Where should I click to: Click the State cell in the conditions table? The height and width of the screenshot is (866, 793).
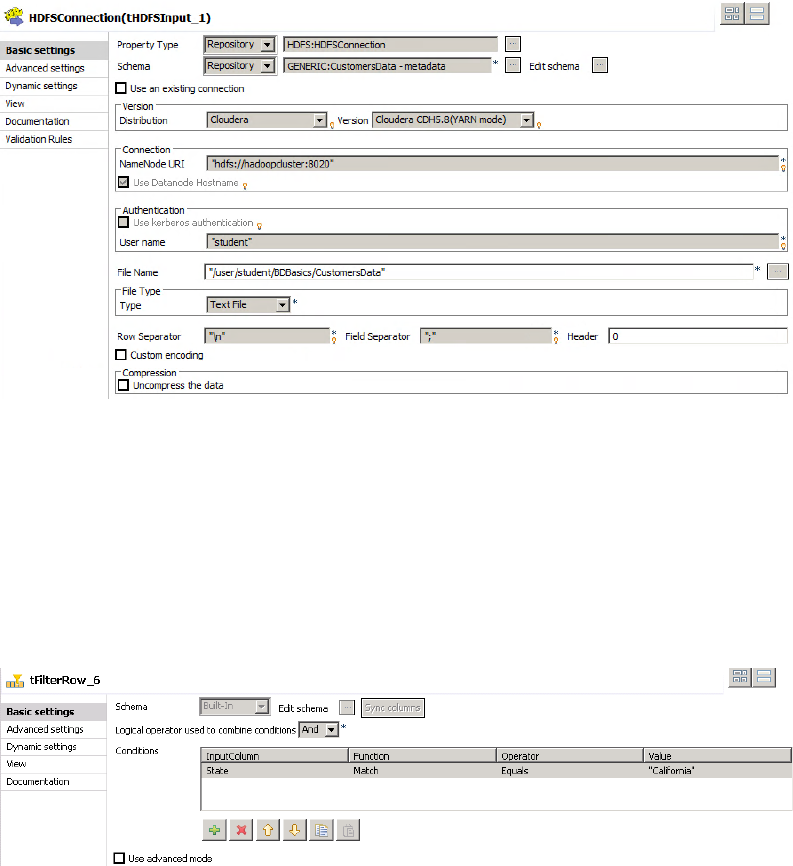tap(274, 770)
